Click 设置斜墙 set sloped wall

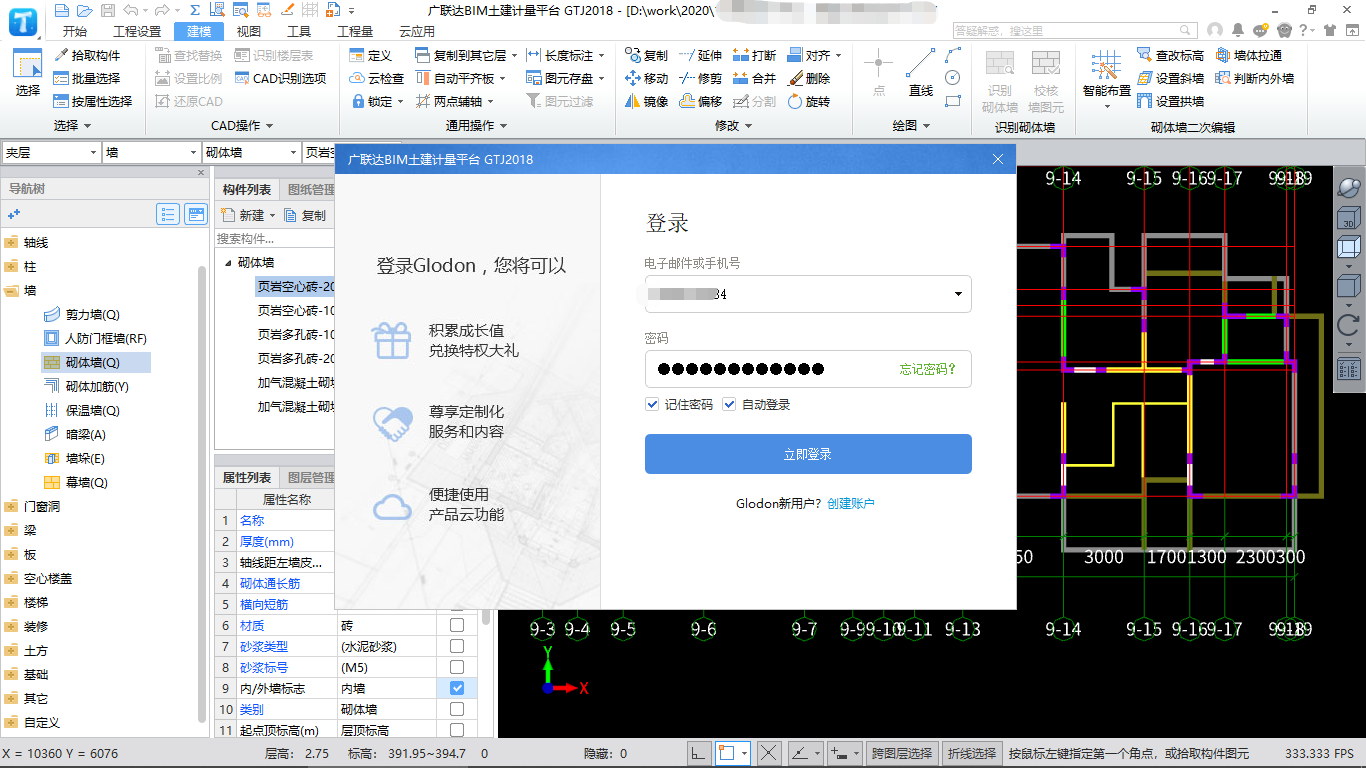tap(1171, 78)
